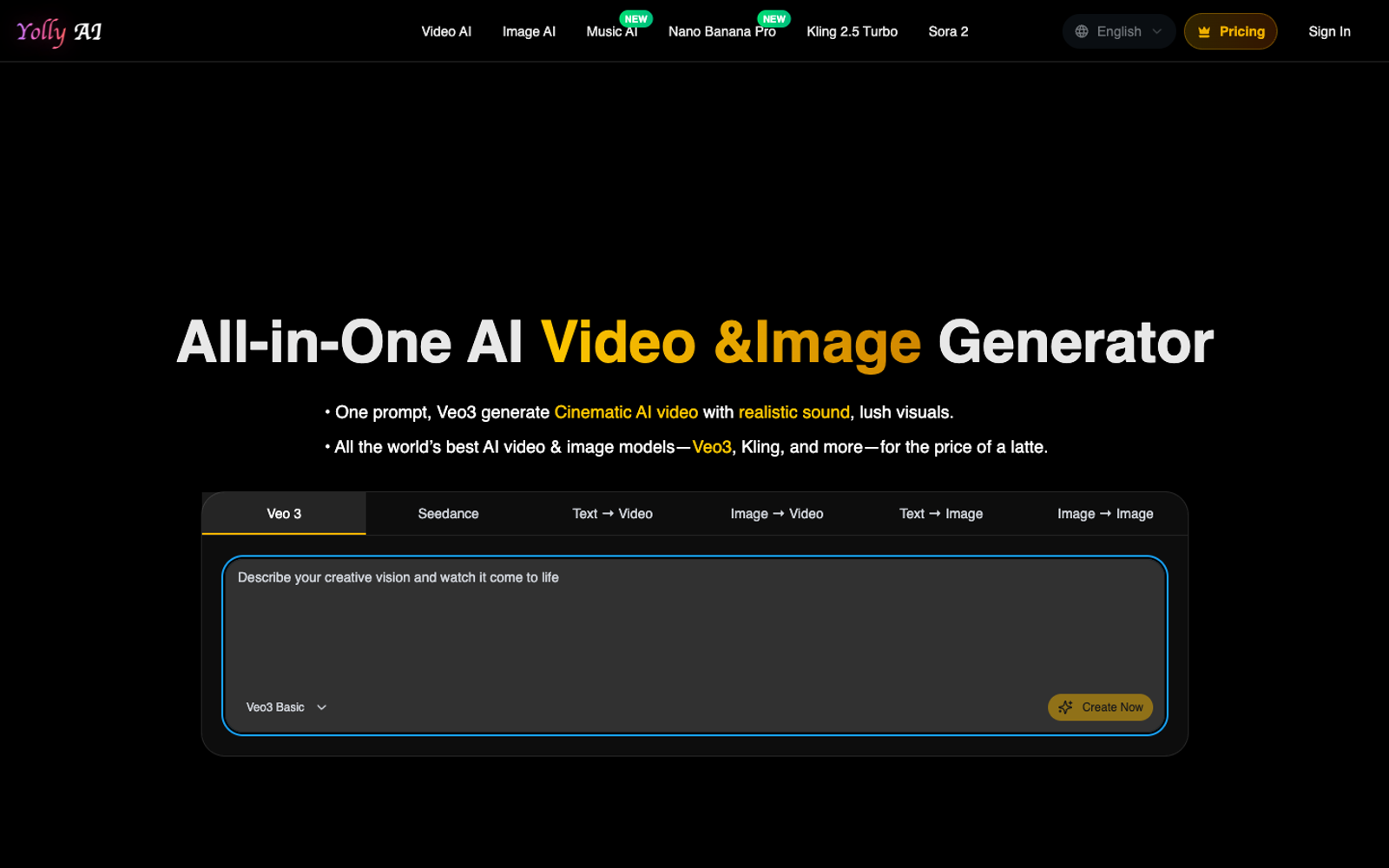Open the English language dropdown
This screenshot has height=868, width=1389.
1118,31
